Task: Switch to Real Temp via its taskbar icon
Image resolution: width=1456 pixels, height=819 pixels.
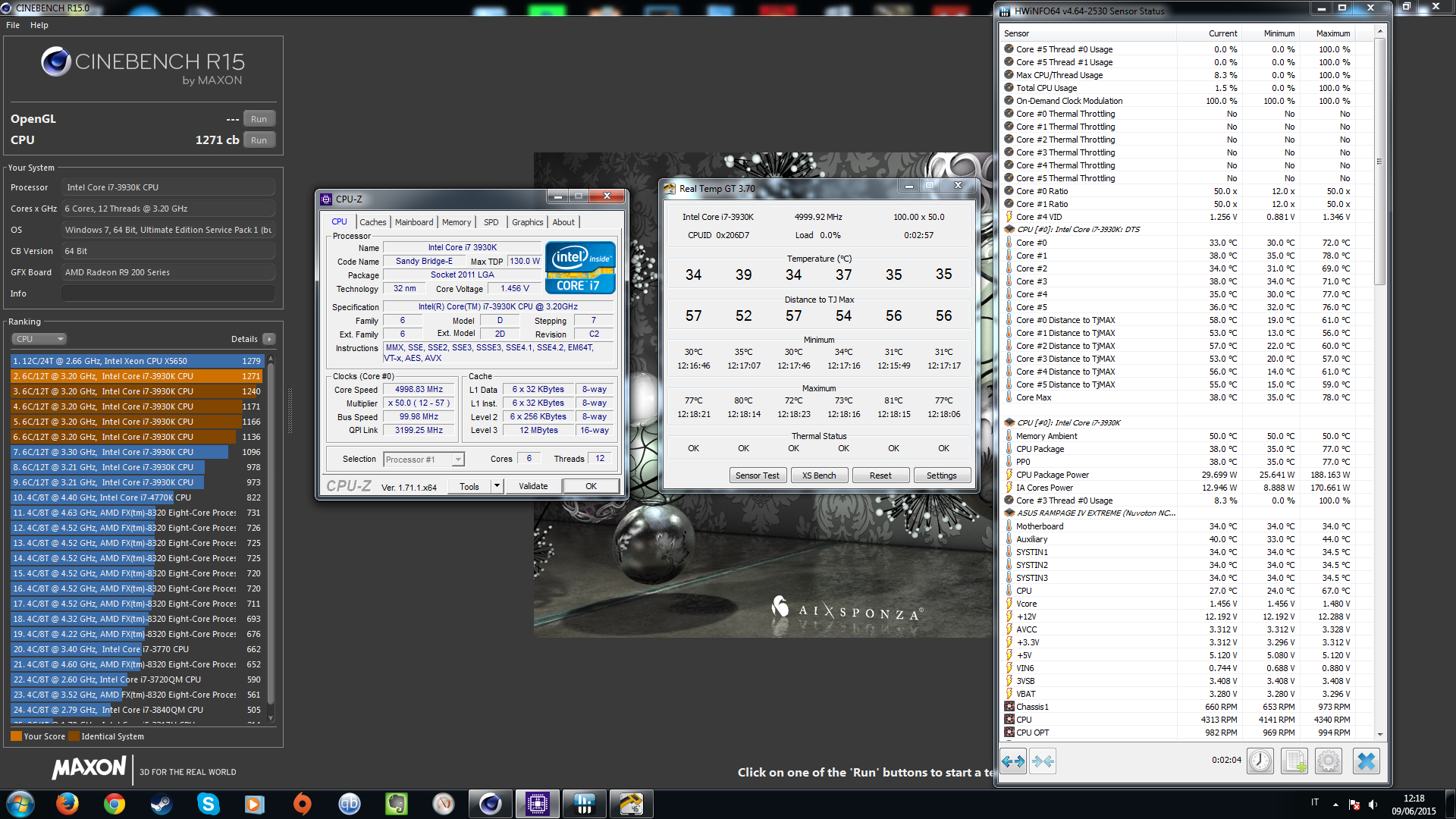Action: click(632, 804)
